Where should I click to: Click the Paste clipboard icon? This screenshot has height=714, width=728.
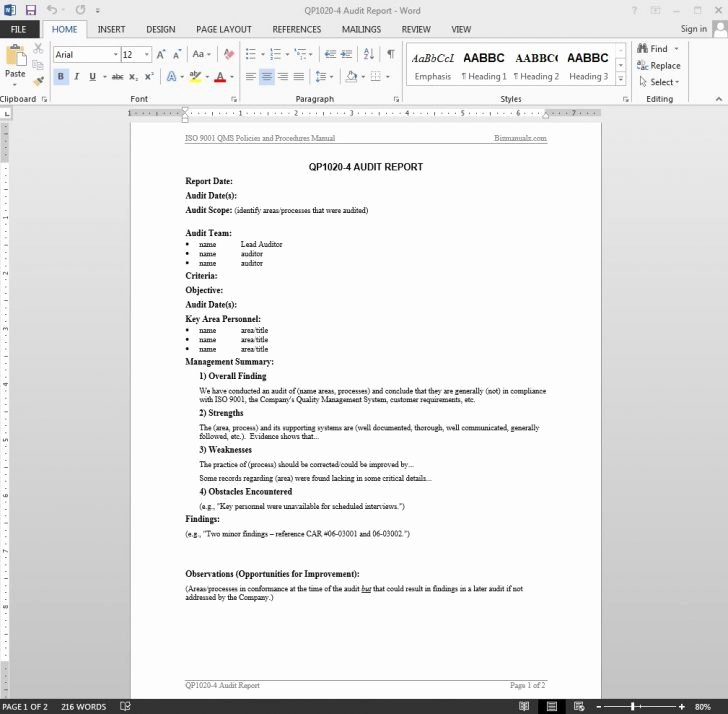[x=15, y=57]
